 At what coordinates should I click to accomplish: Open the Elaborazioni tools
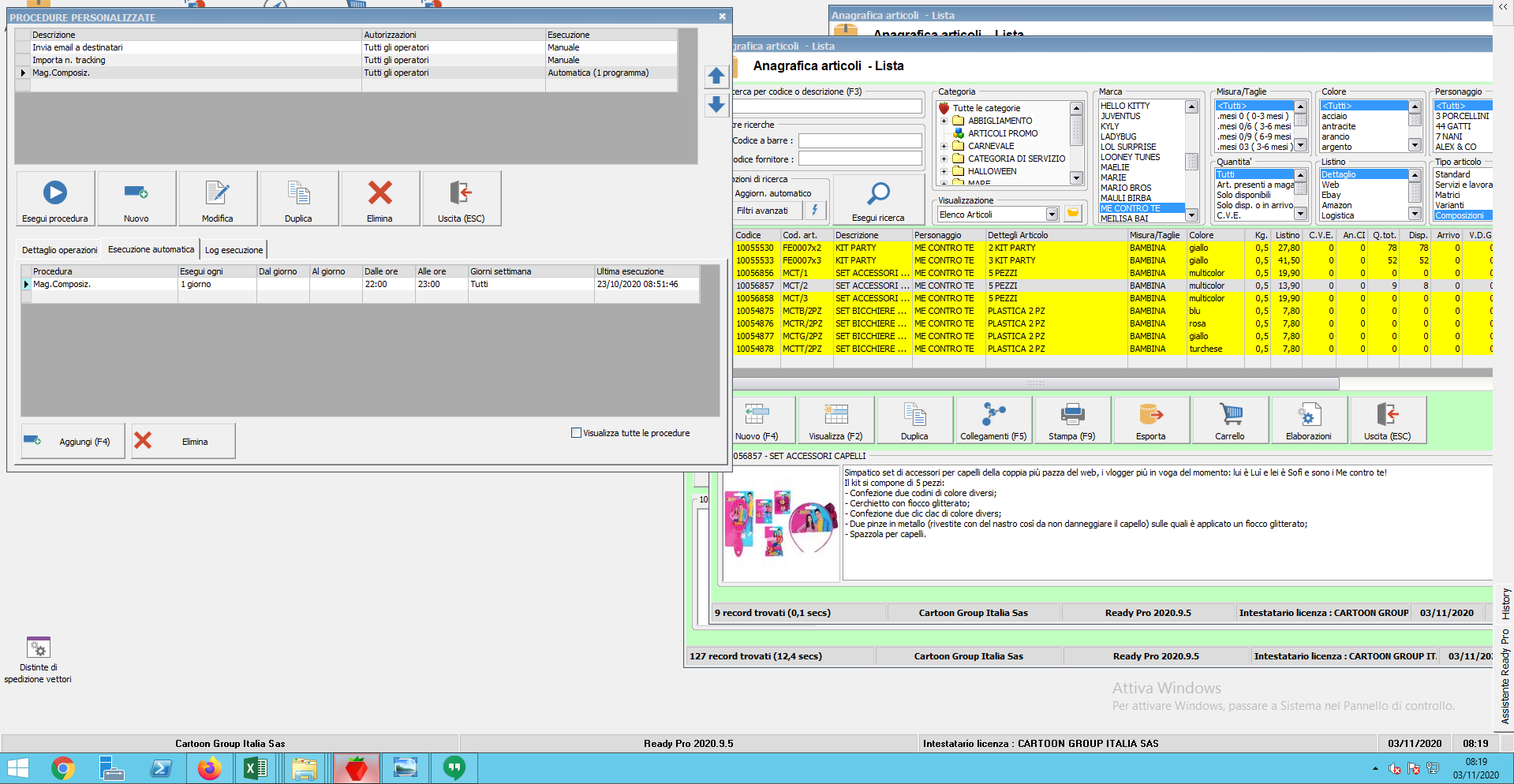coord(1309,420)
